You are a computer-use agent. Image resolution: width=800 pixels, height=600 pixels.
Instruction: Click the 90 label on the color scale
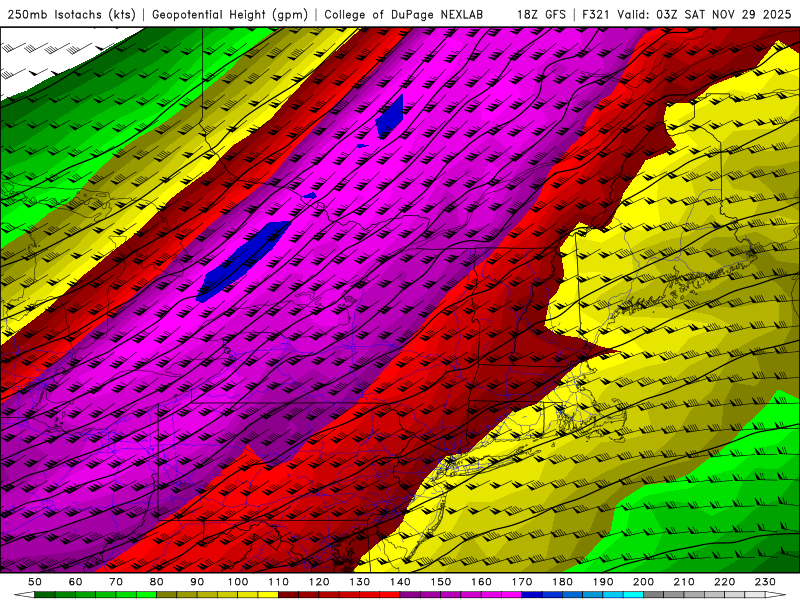[197, 582]
